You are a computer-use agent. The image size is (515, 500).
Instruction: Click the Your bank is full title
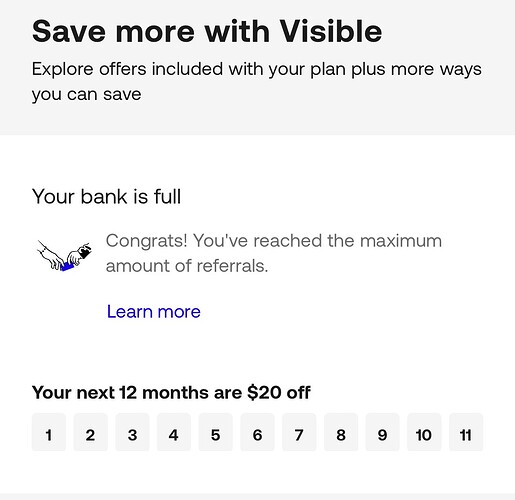(x=107, y=196)
